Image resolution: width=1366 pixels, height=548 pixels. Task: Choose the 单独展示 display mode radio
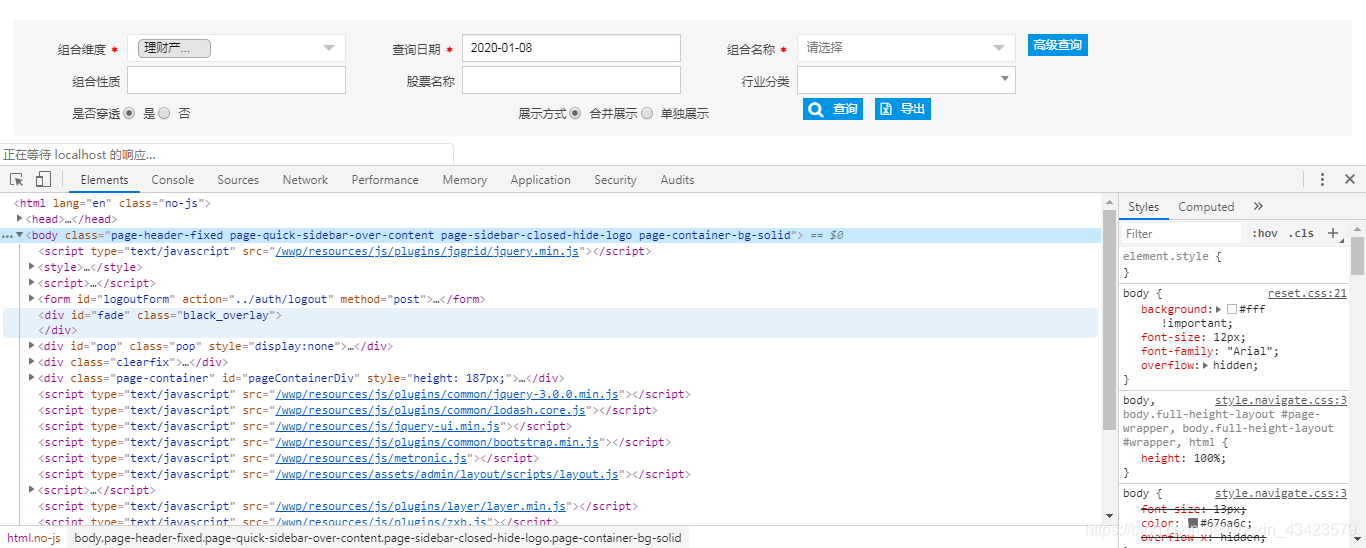point(647,114)
